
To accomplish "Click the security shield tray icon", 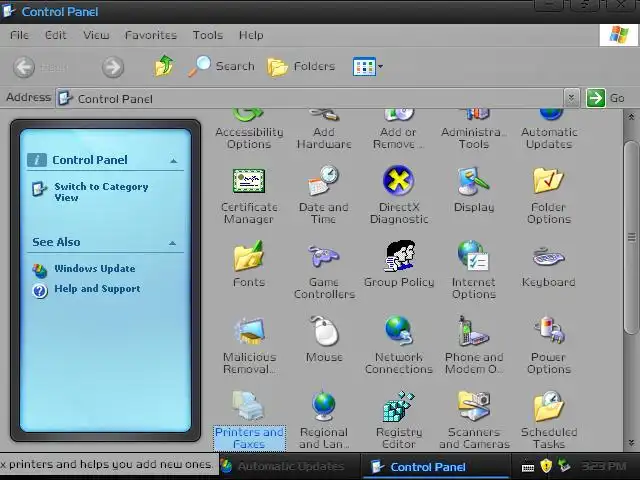I will coord(546,465).
